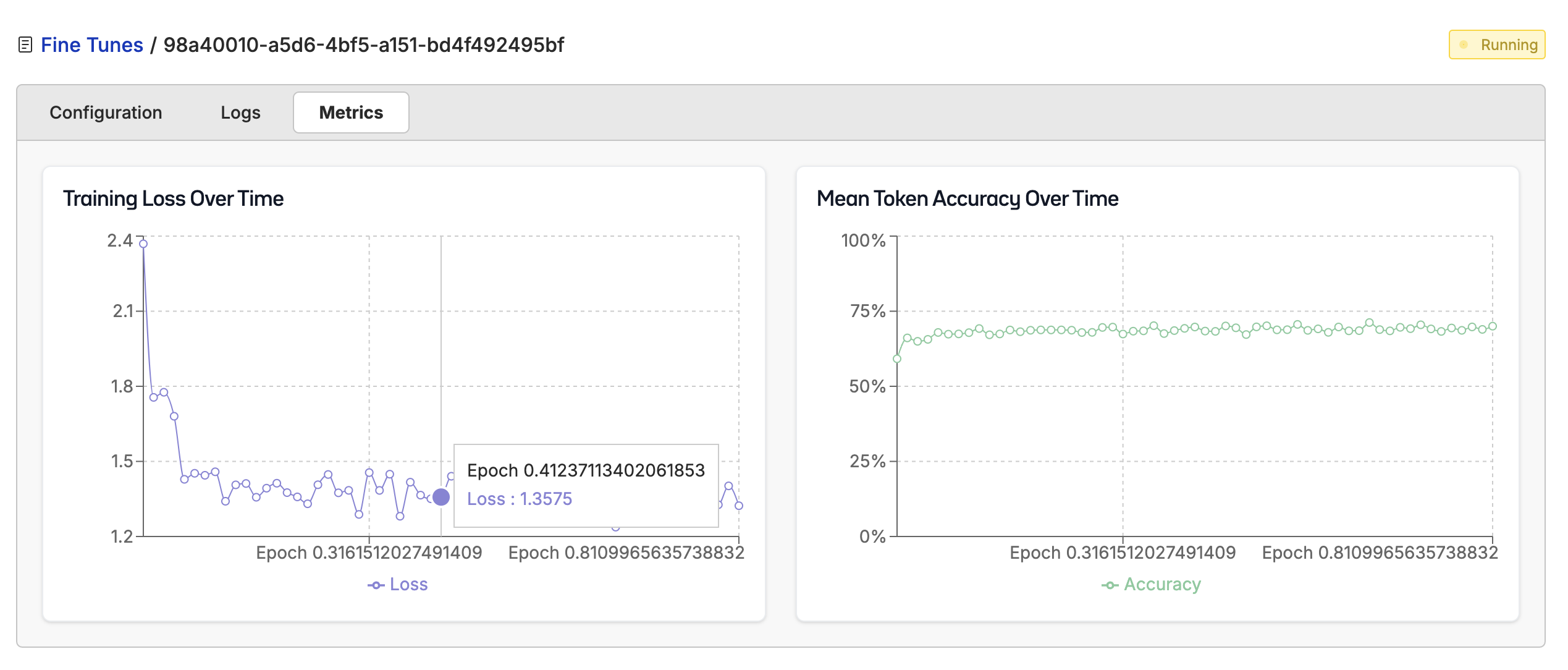Click the document icon beside Fine Tunes breadcrumb
The width and height of the screenshot is (1568, 670).
point(26,44)
